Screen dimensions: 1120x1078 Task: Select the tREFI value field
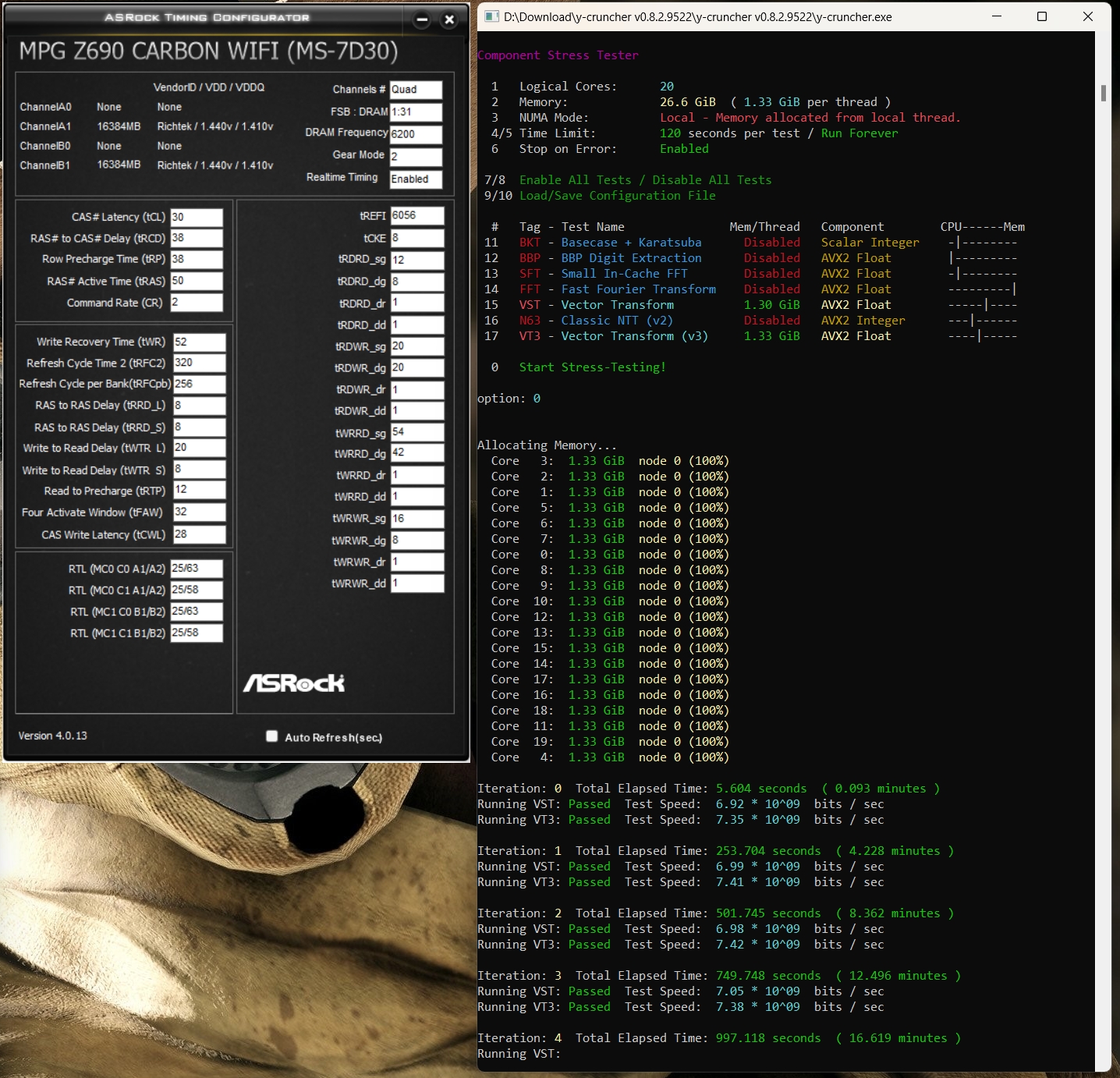point(416,216)
